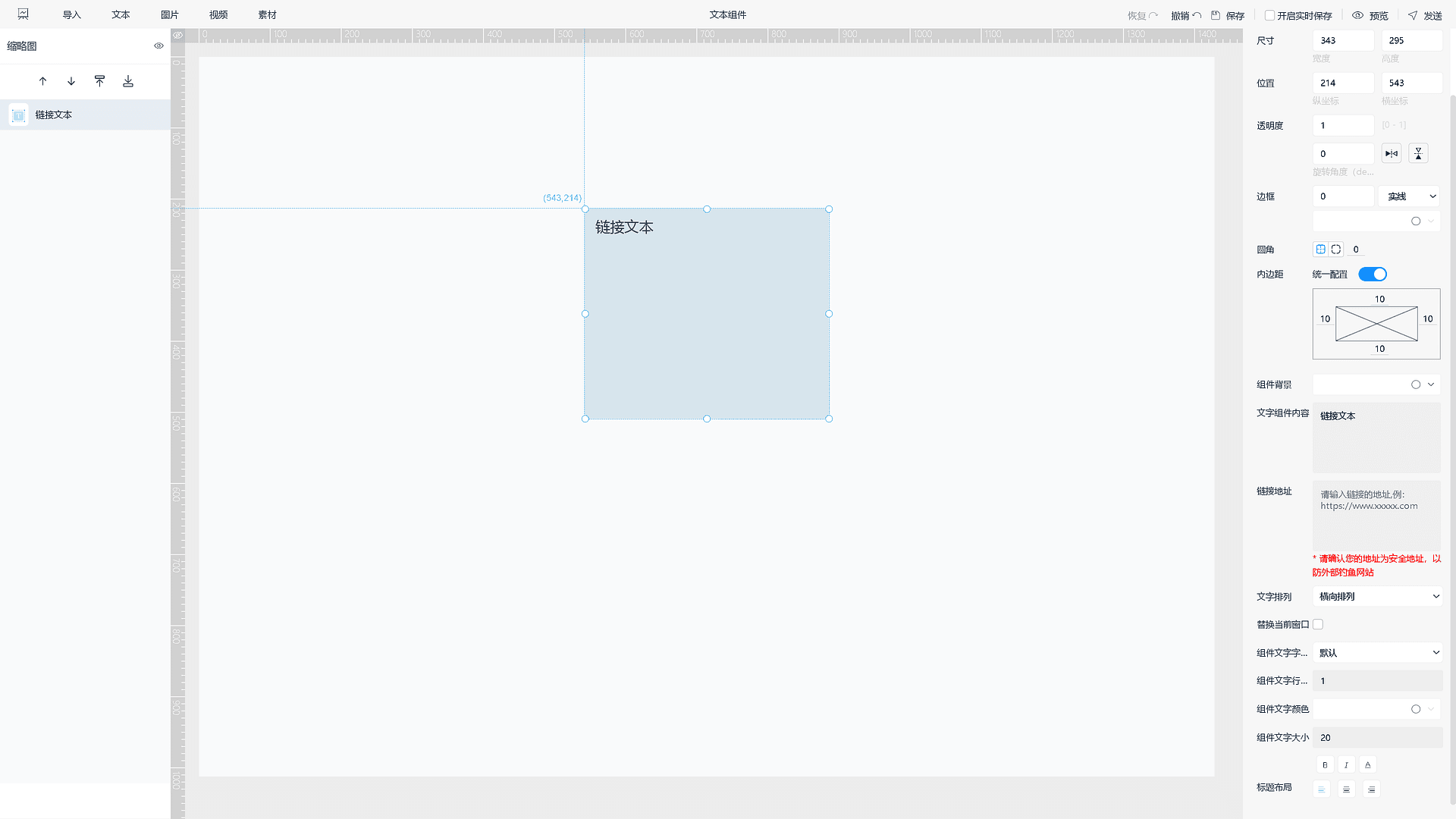Click the line height field showing 1
The height and width of the screenshot is (819, 1456).
(x=1378, y=681)
